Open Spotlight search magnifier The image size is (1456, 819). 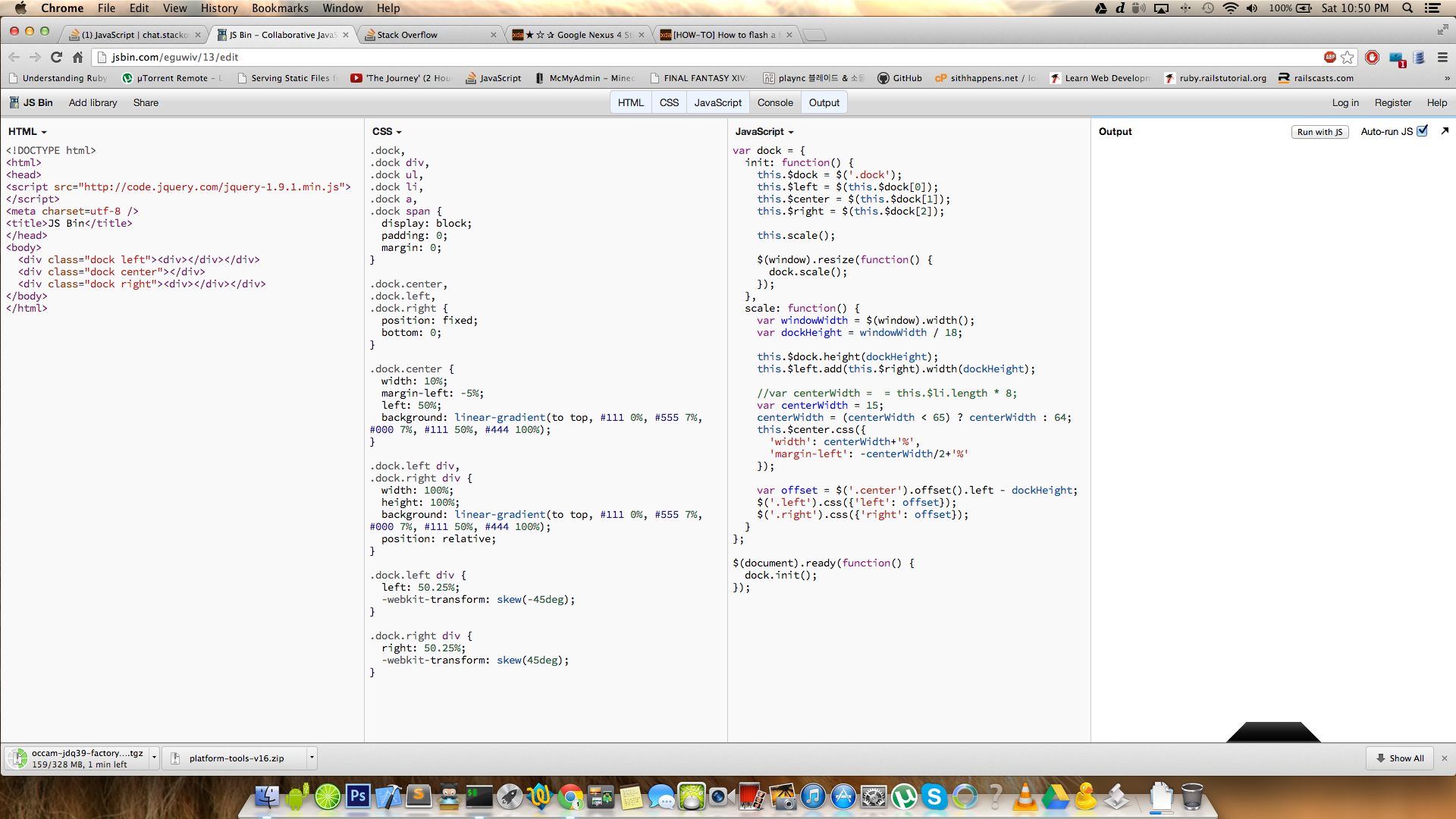pyautogui.click(x=1407, y=8)
